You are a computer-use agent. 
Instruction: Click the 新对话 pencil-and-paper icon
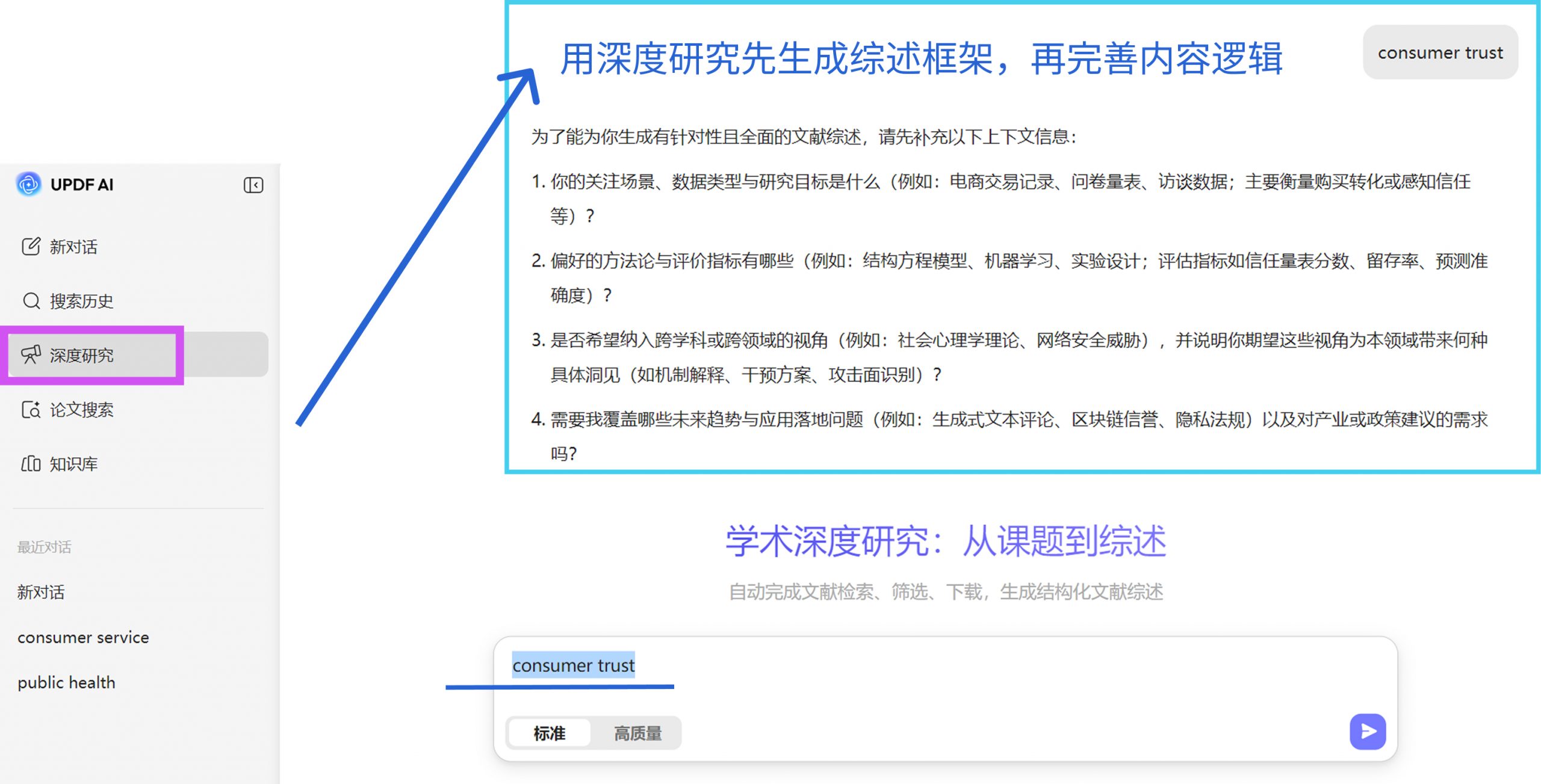point(31,247)
